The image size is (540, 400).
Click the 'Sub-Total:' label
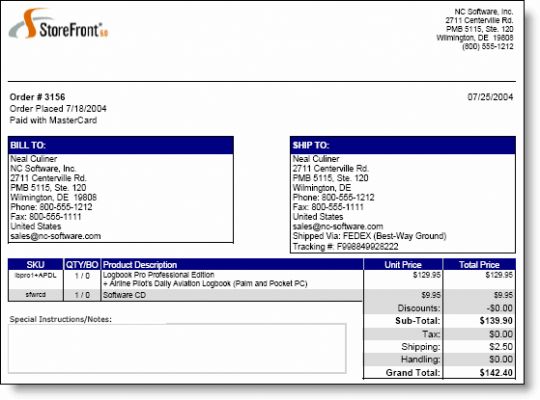click(418, 321)
